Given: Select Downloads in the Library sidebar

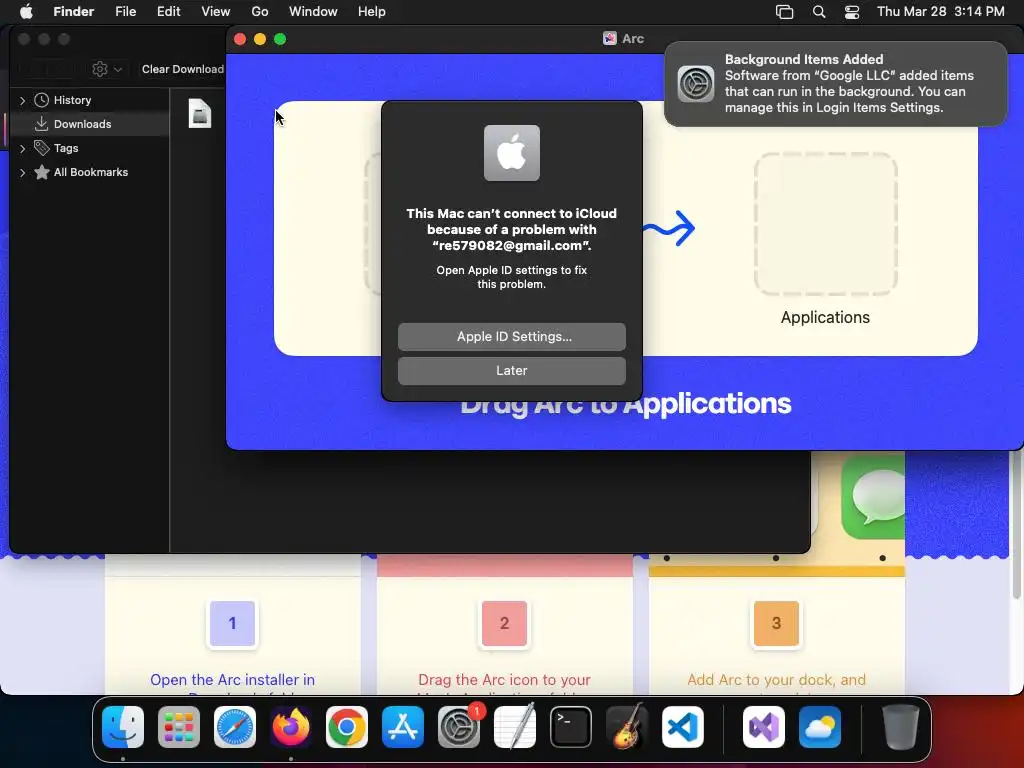Looking at the screenshot, I should click(89, 124).
